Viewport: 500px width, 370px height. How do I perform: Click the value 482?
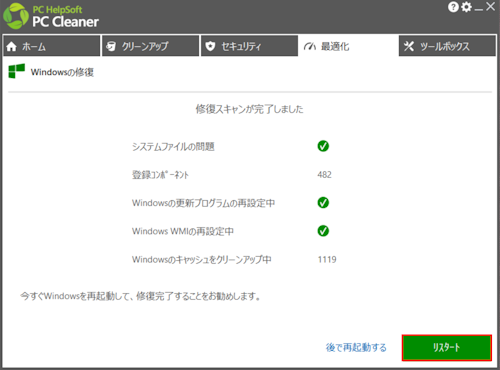[324, 175]
